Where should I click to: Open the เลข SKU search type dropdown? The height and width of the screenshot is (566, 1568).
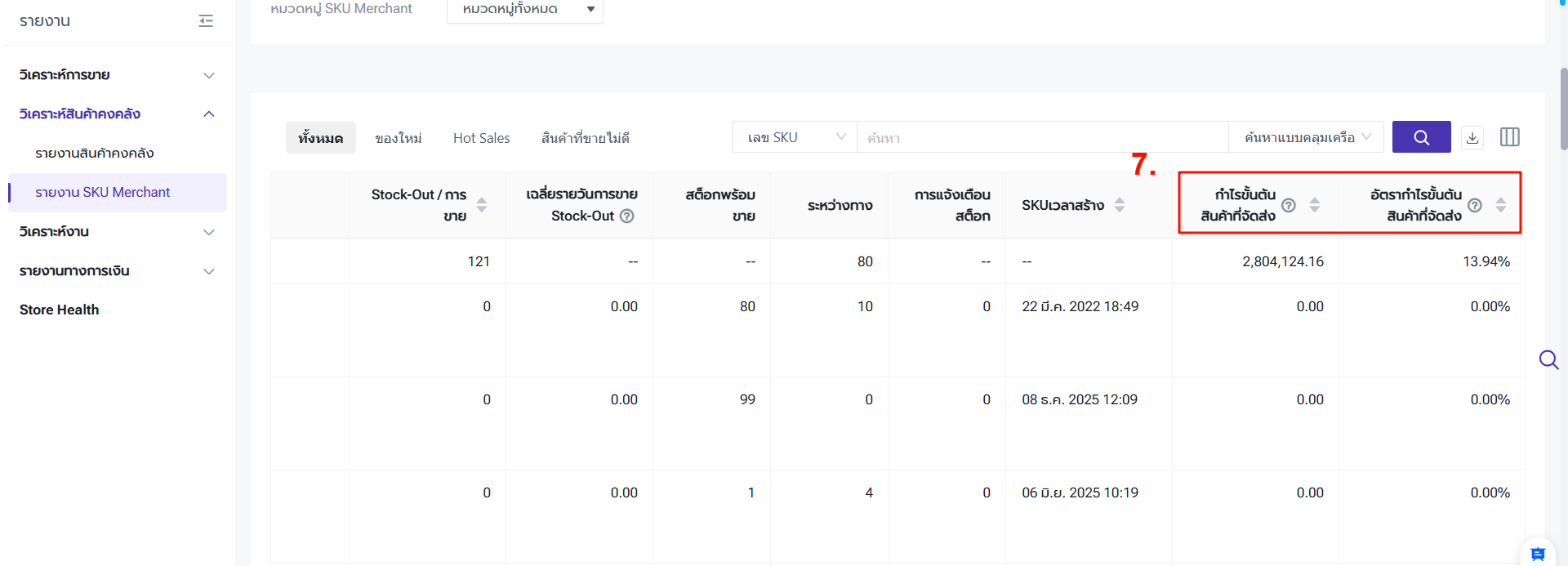(x=794, y=137)
